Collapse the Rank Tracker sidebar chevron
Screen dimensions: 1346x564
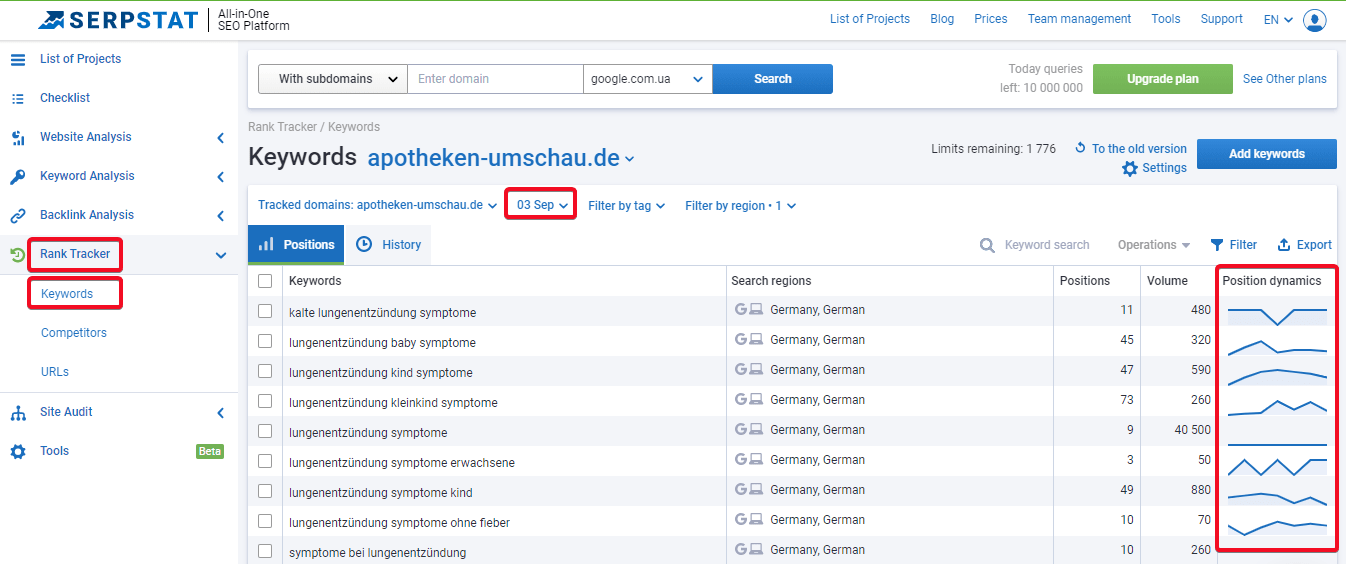[221, 255]
